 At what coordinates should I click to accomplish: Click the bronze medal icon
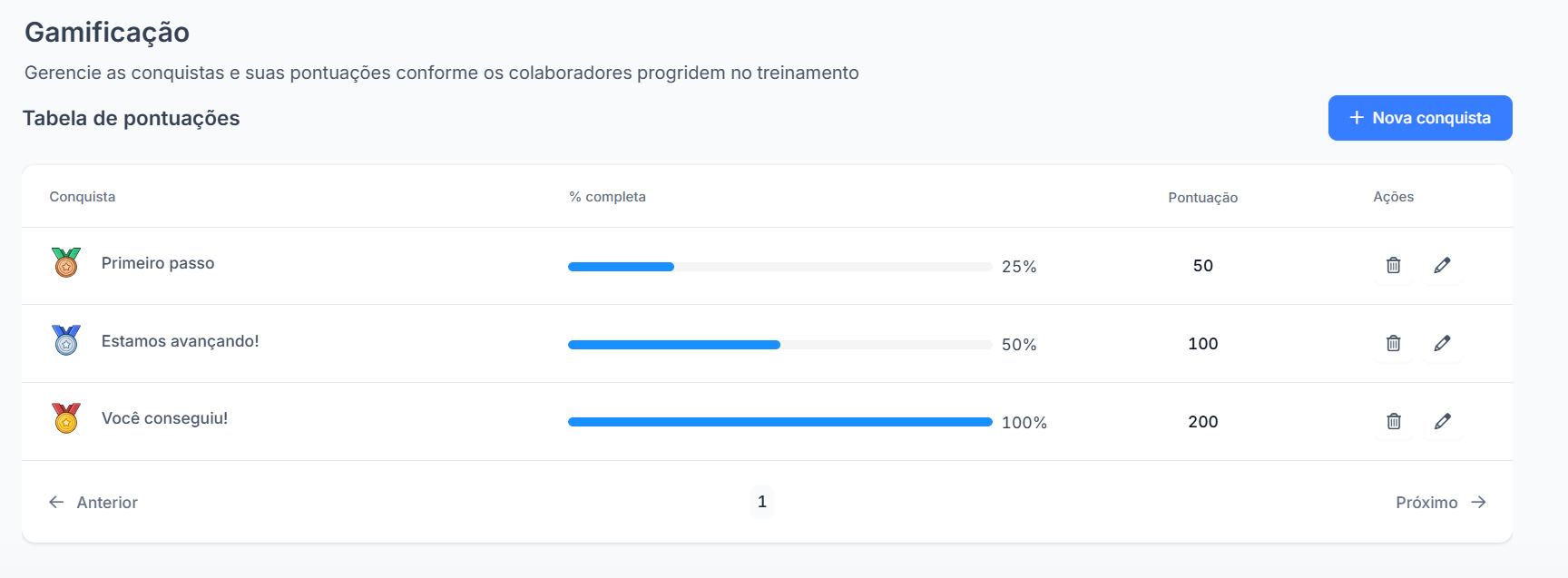[66, 262]
